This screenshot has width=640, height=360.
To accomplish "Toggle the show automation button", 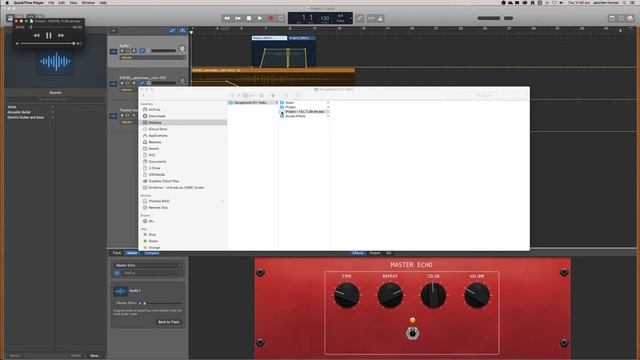I will (172, 30).
